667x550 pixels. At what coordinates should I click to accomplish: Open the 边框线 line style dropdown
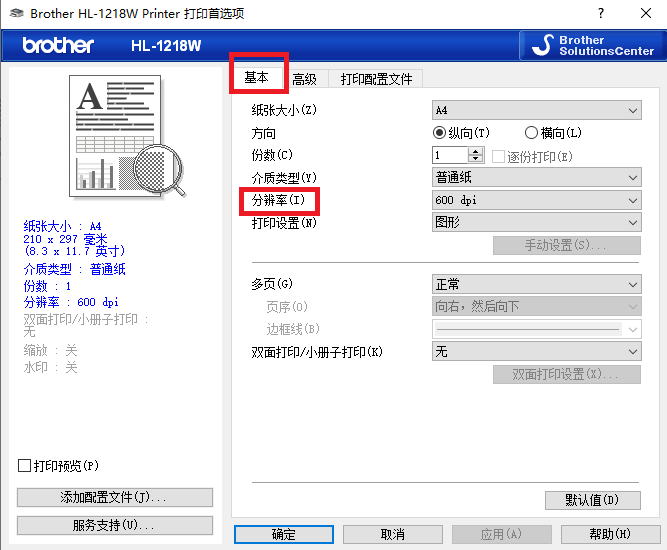(536, 329)
